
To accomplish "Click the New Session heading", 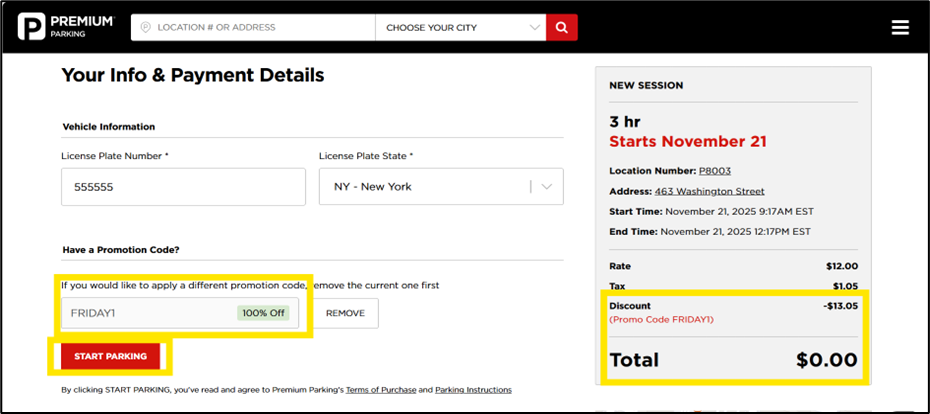I will pos(646,85).
